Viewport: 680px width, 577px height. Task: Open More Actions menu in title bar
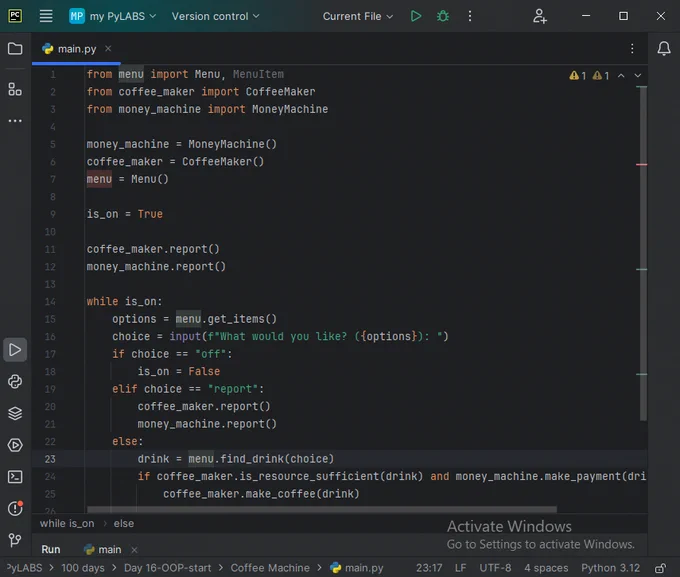[470, 16]
